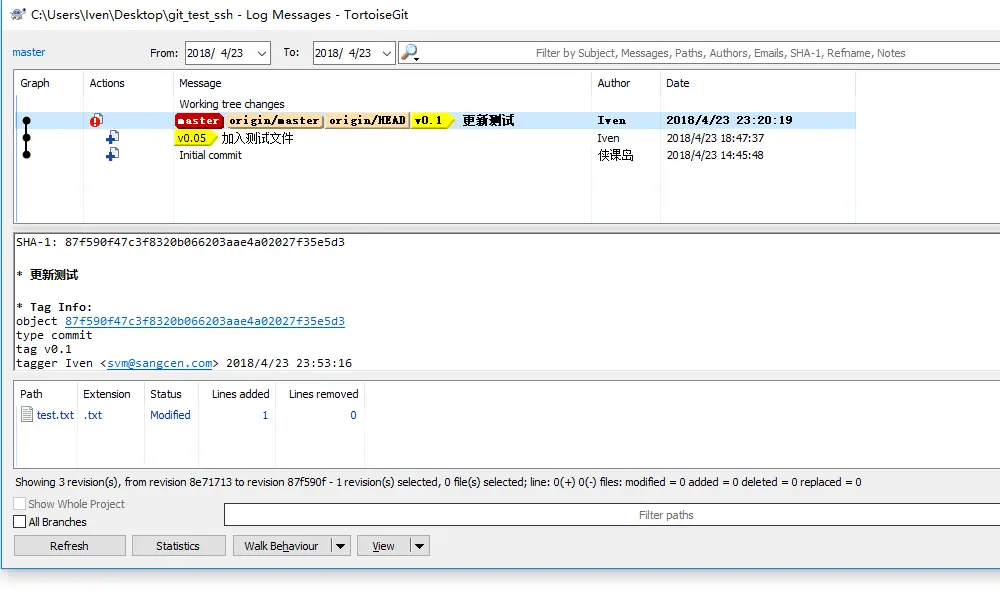This screenshot has width=1000, height=600.
Task: Sort by the Graph column header
Action: [34, 83]
